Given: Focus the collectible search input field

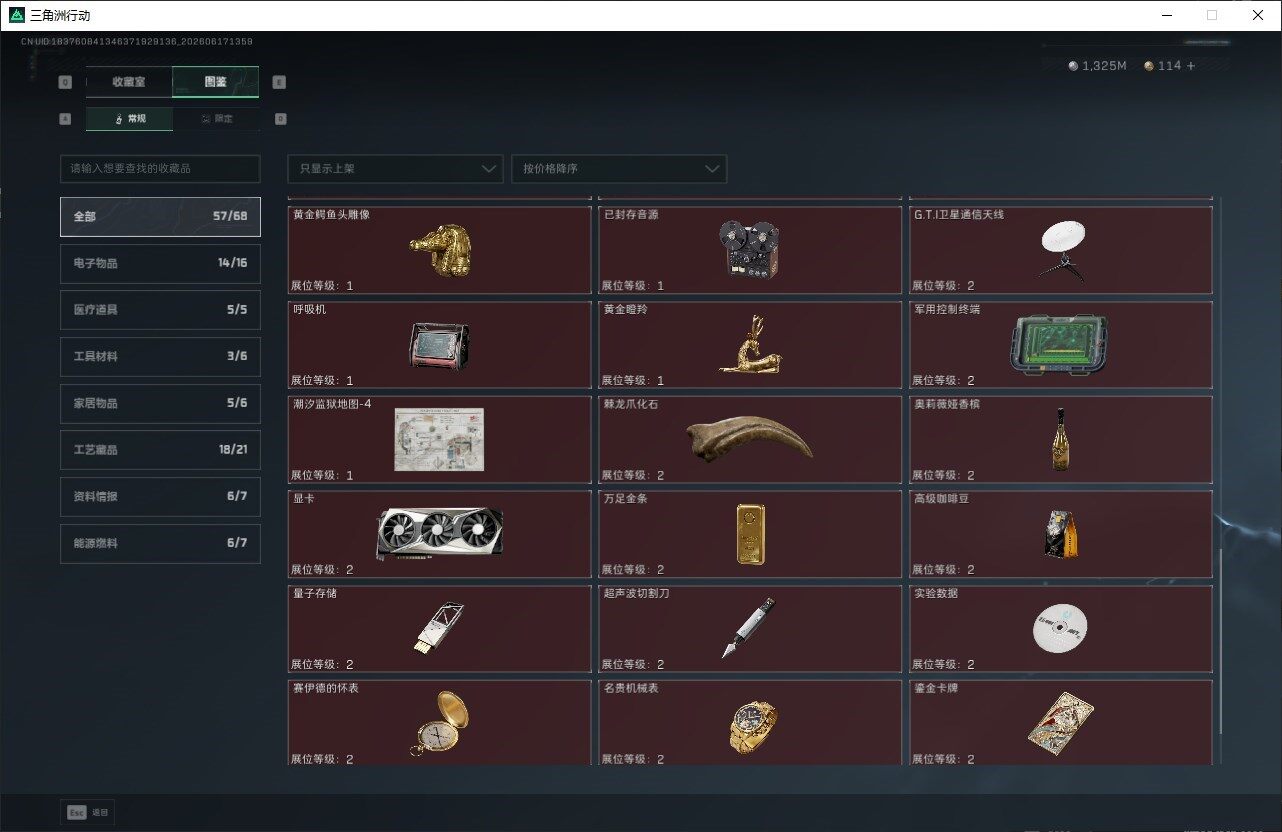Looking at the screenshot, I should 160,169.
